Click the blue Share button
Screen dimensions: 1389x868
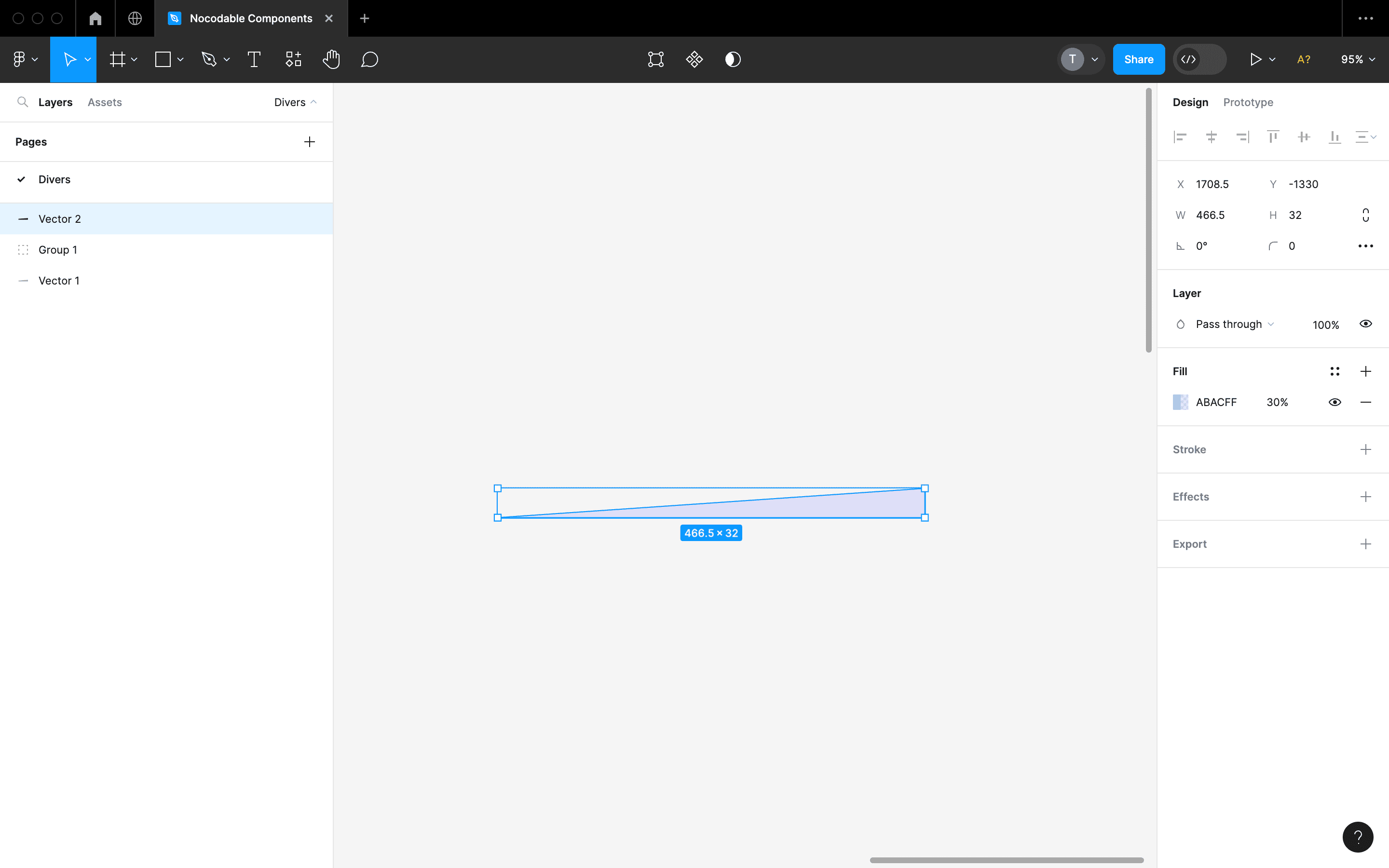(x=1138, y=59)
